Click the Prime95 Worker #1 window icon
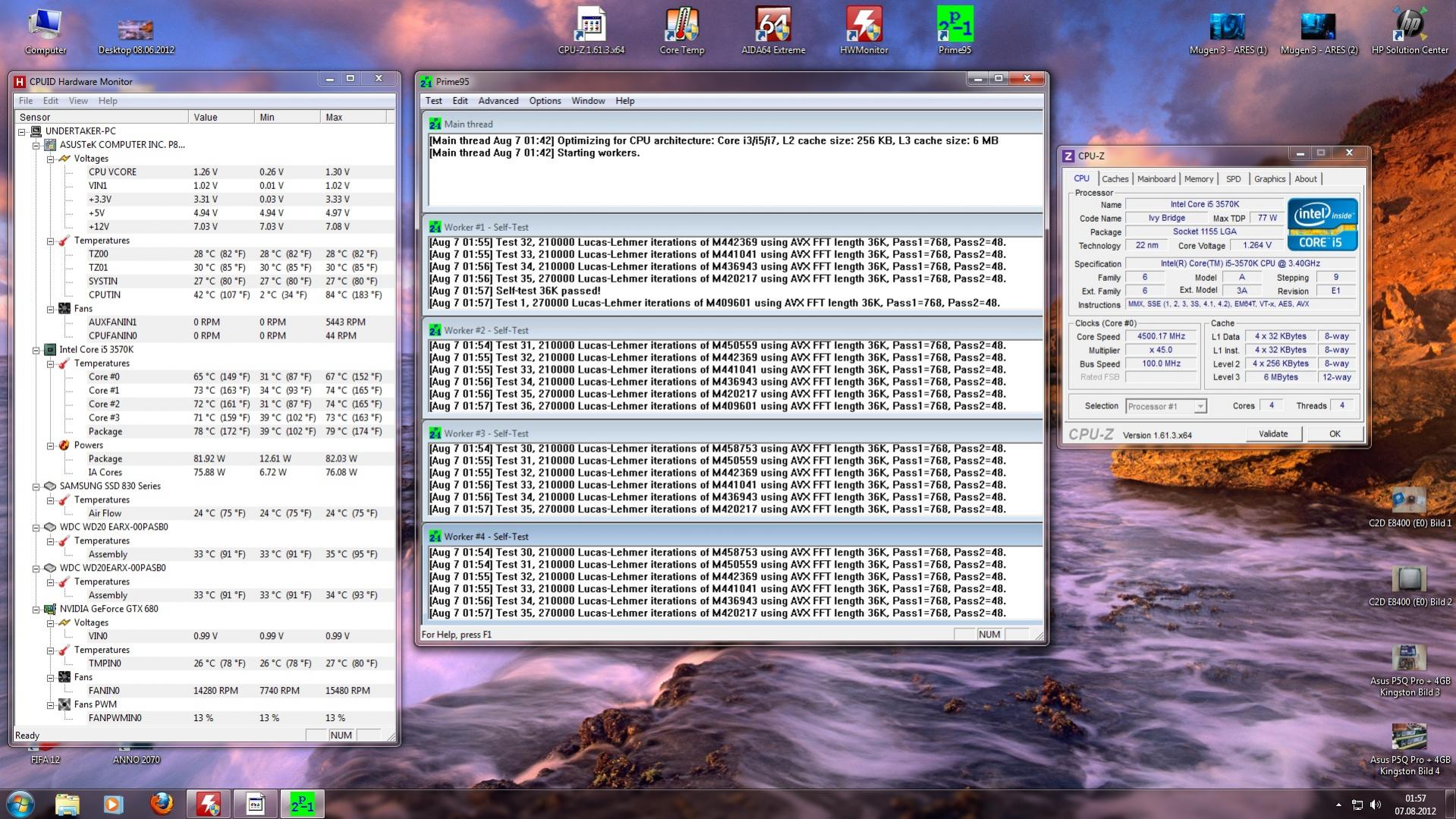Screen dimensions: 1456x819 tap(435, 227)
